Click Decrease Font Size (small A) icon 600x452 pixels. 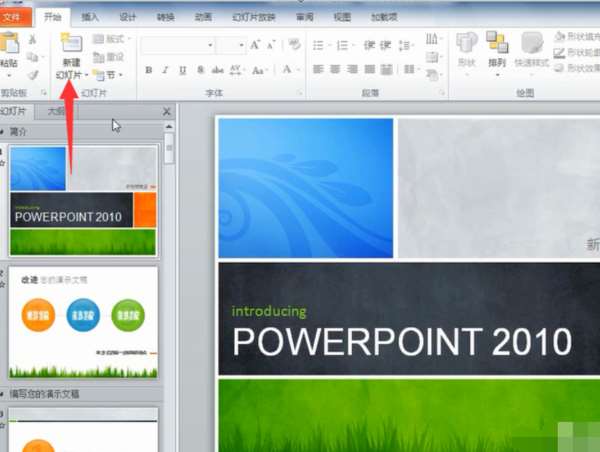[271, 45]
